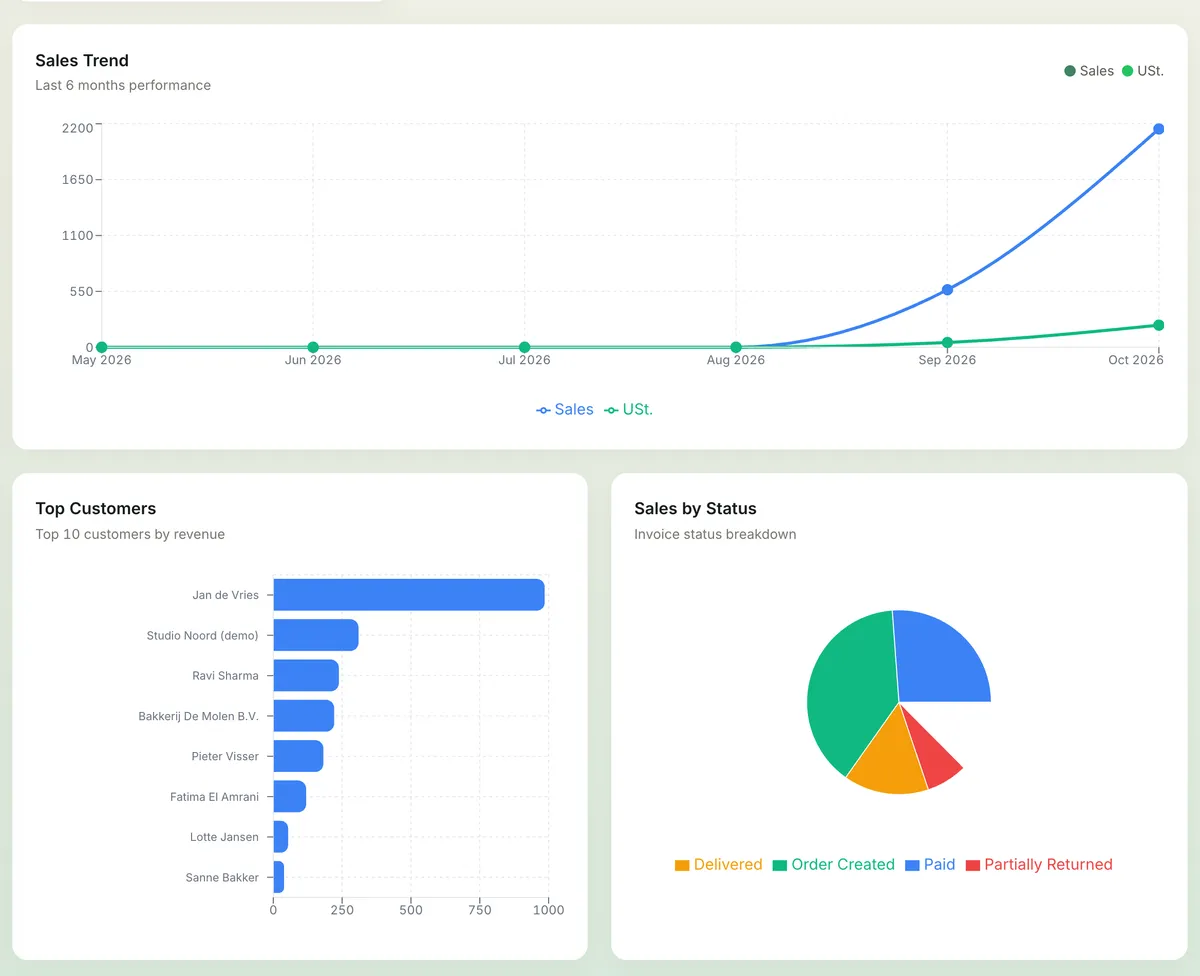Click the "Top Customers" card title
This screenshot has width=1200, height=976.
(96, 509)
